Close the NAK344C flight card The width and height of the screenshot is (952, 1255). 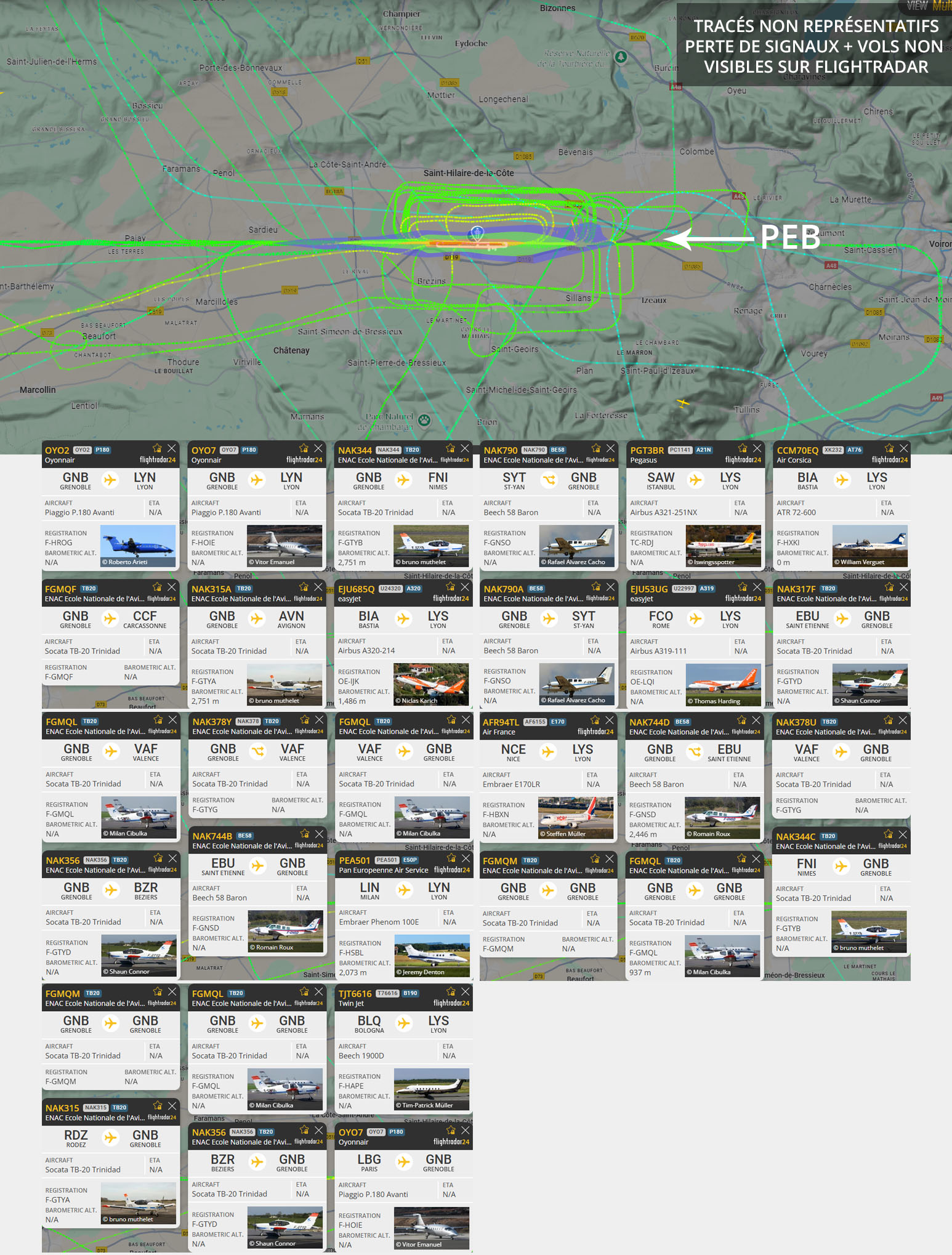pos(902,834)
